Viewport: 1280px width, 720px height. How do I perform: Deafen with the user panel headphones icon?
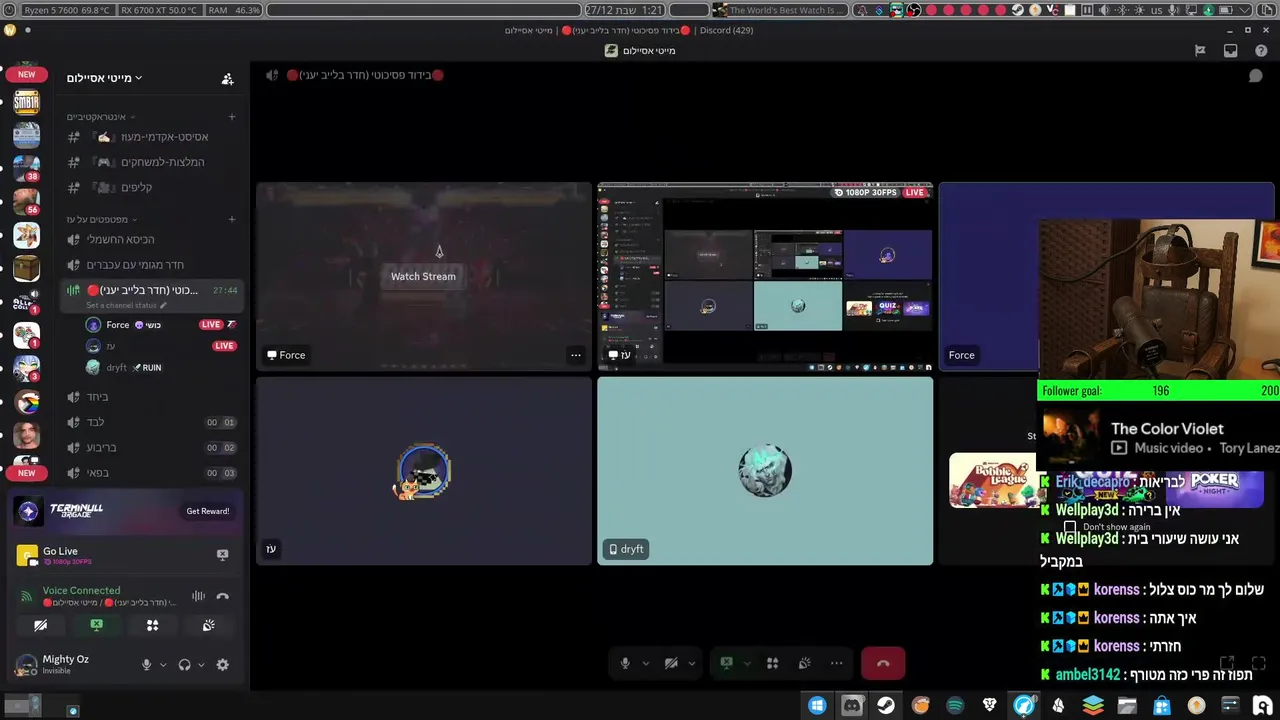(x=184, y=665)
